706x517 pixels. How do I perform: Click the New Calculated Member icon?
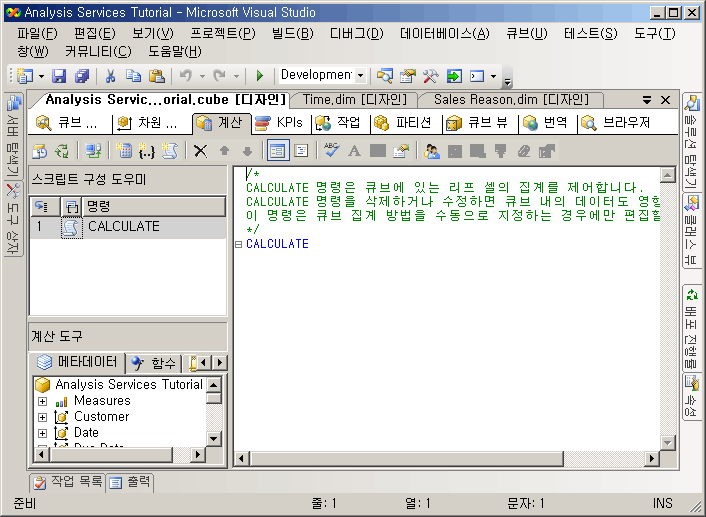(x=123, y=151)
